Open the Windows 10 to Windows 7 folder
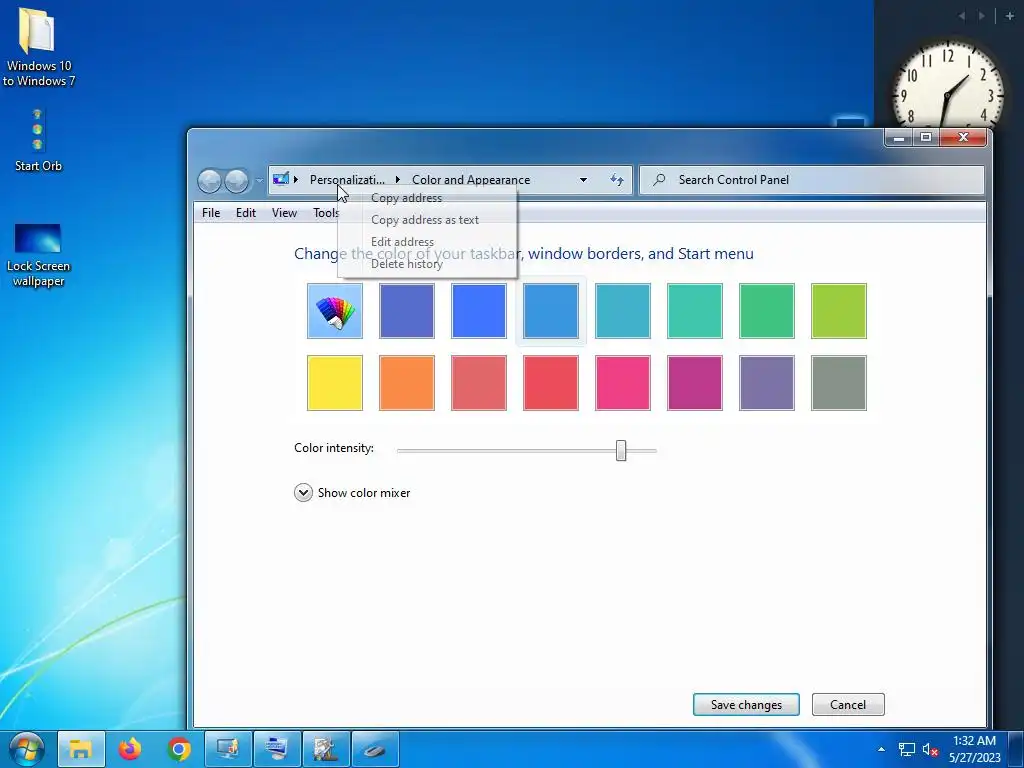This screenshot has height=768, width=1024. [x=38, y=47]
